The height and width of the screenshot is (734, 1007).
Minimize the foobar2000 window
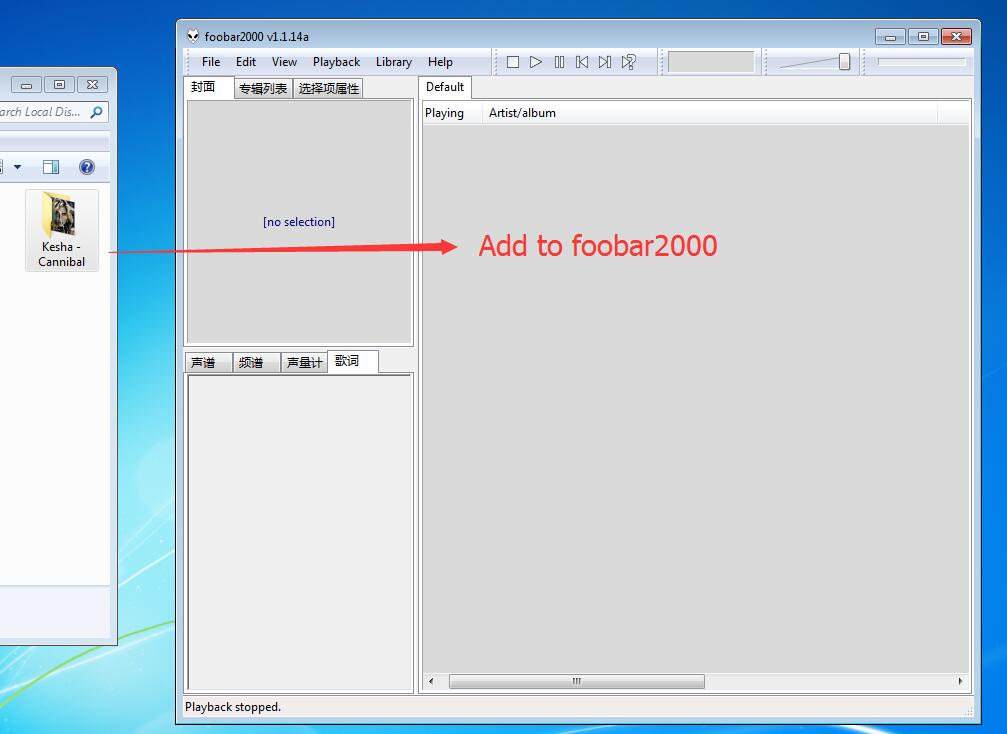pyautogui.click(x=890, y=37)
